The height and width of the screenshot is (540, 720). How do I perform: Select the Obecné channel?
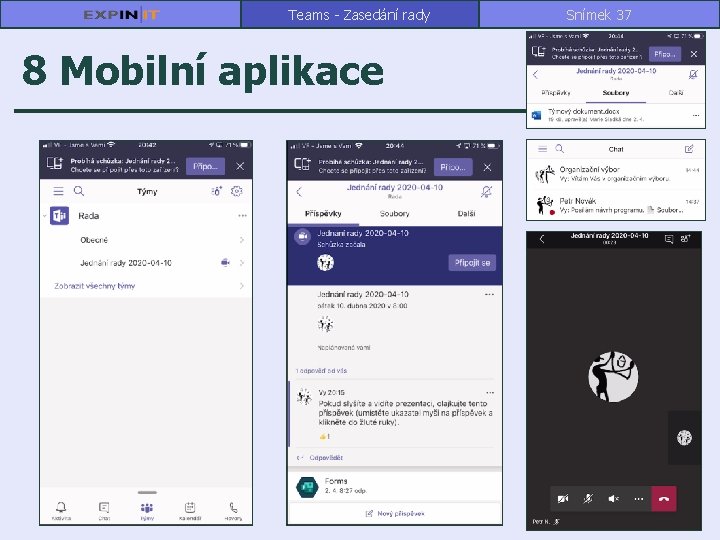(94, 240)
